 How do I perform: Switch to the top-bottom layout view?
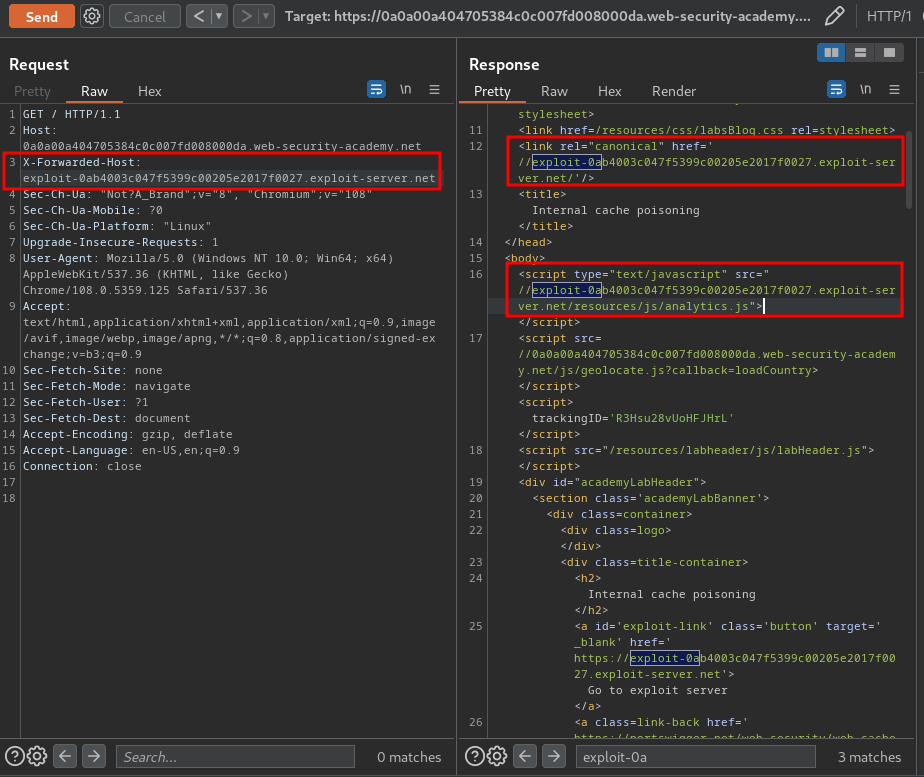[x=860, y=53]
